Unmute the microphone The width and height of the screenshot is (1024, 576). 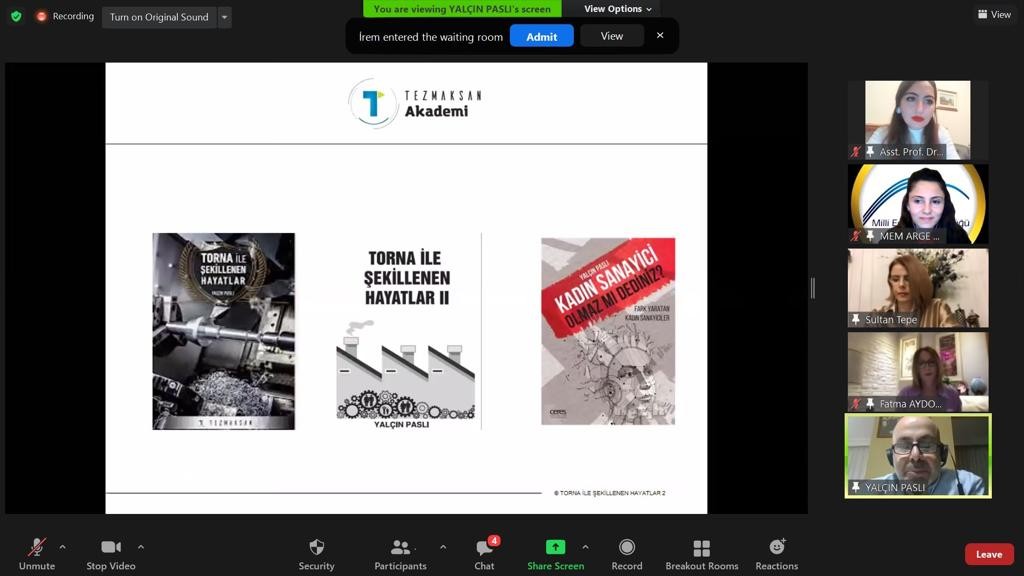coord(37,554)
